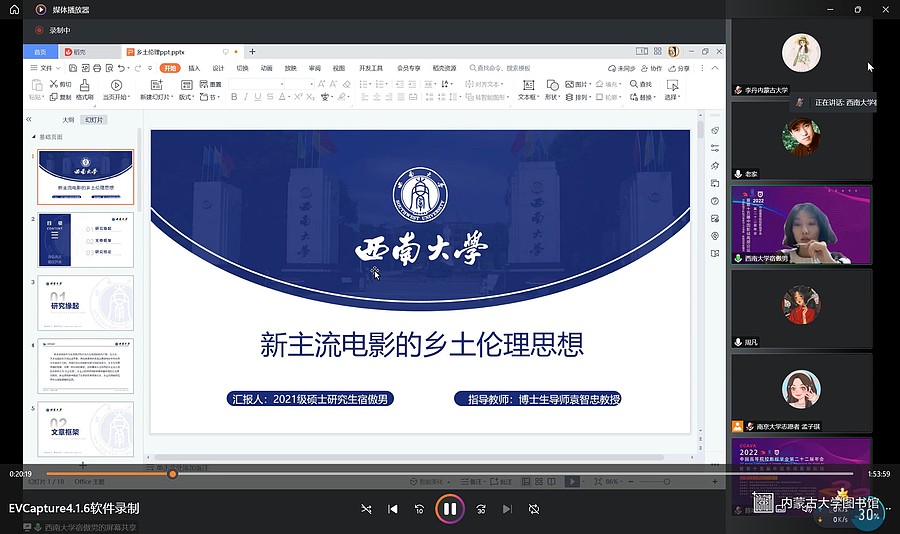Toggle bold formatting
The width and height of the screenshot is (900, 534).
coord(234,97)
